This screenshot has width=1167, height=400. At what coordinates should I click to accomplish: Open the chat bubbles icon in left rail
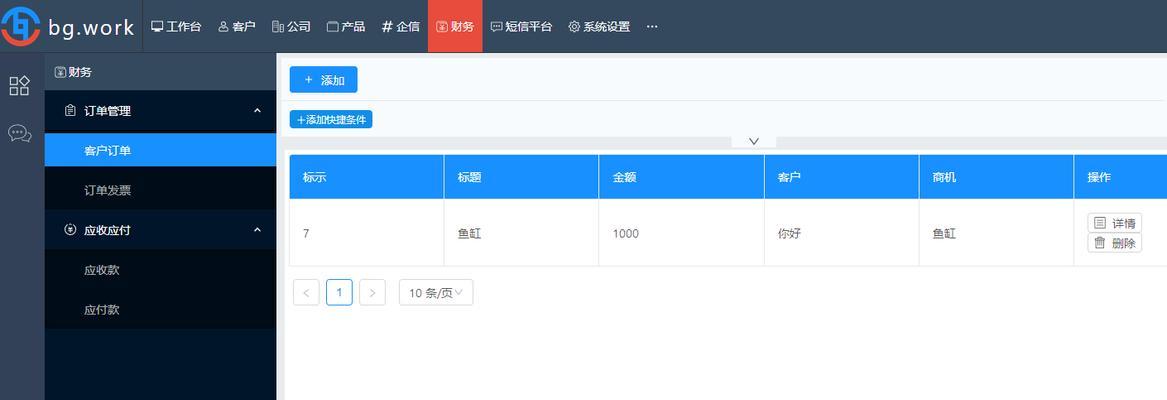[19, 133]
